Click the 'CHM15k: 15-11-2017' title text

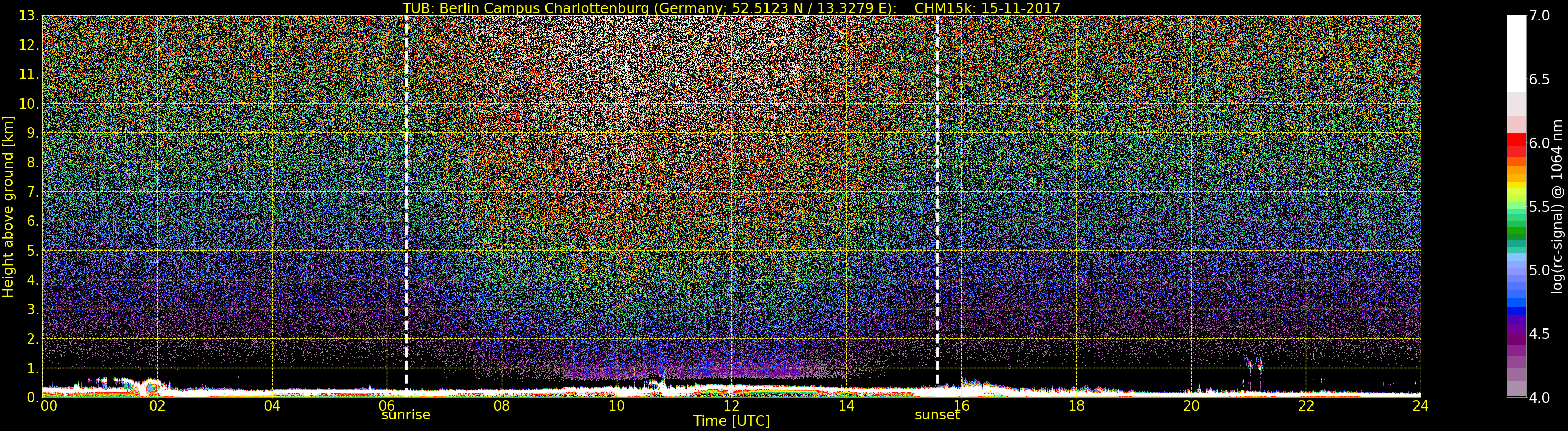988,8
